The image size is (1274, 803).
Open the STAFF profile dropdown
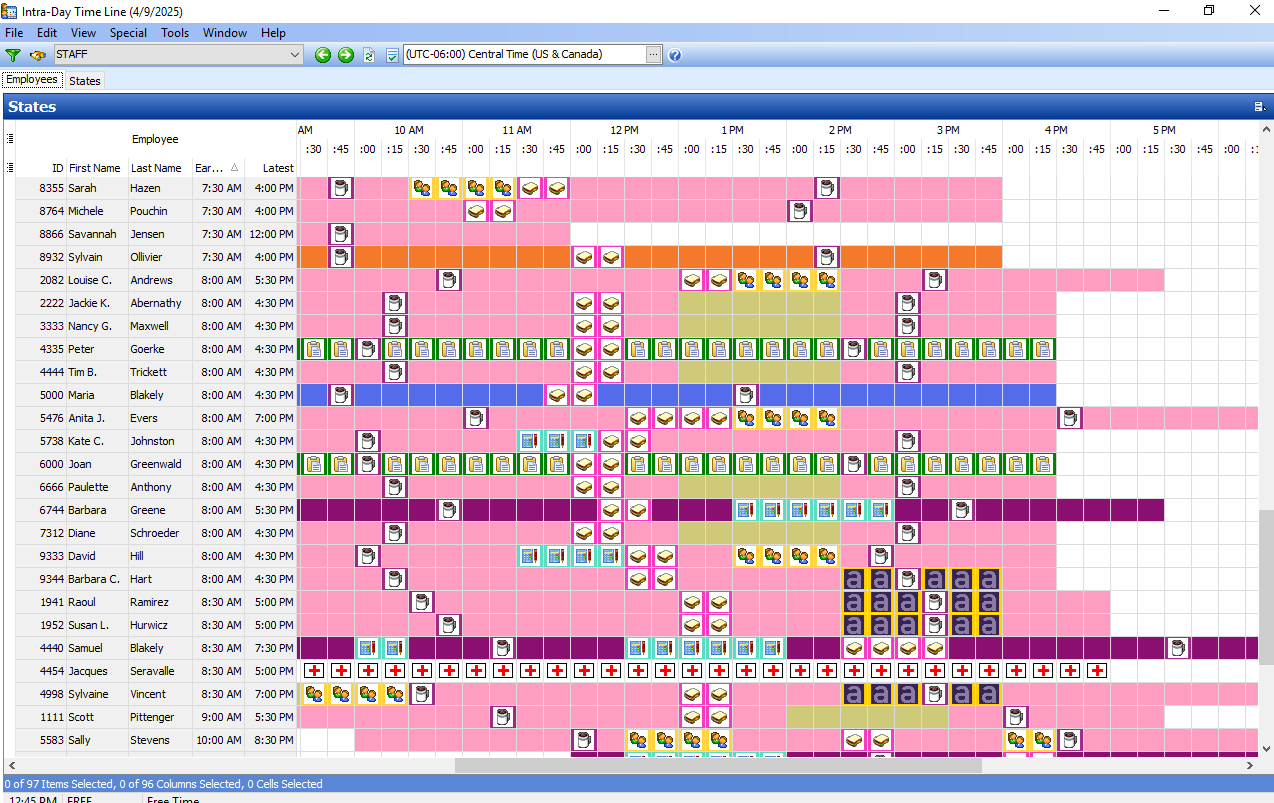(297, 55)
